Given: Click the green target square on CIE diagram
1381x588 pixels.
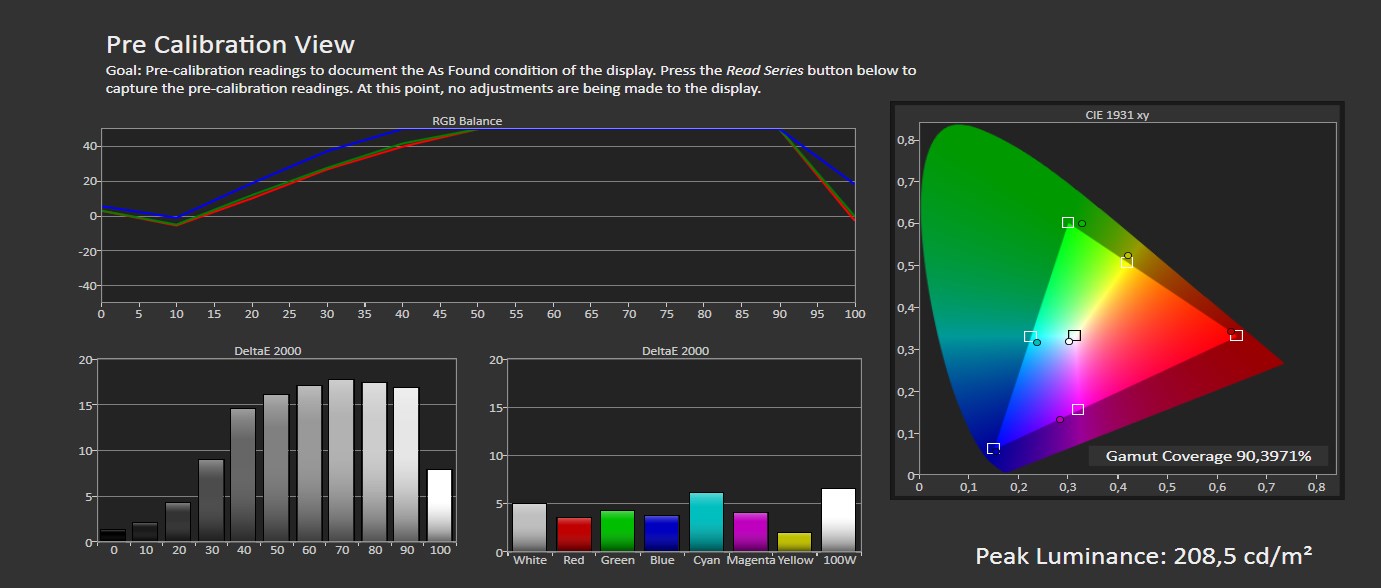Looking at the screenshot, I should (x=1068, y=222).
